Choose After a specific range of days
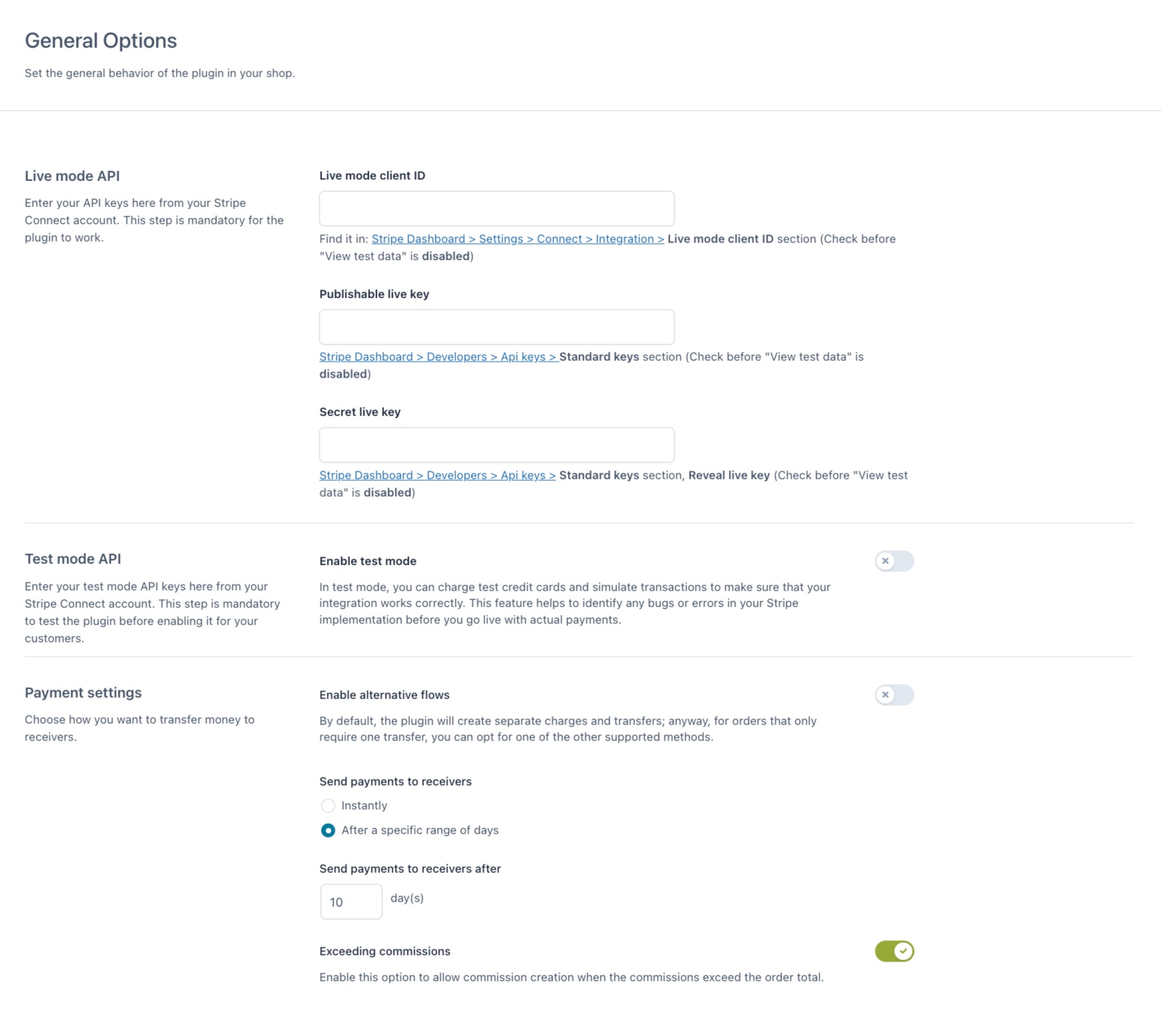Viewport: 1161px width, 1036px height. (328, 830)
